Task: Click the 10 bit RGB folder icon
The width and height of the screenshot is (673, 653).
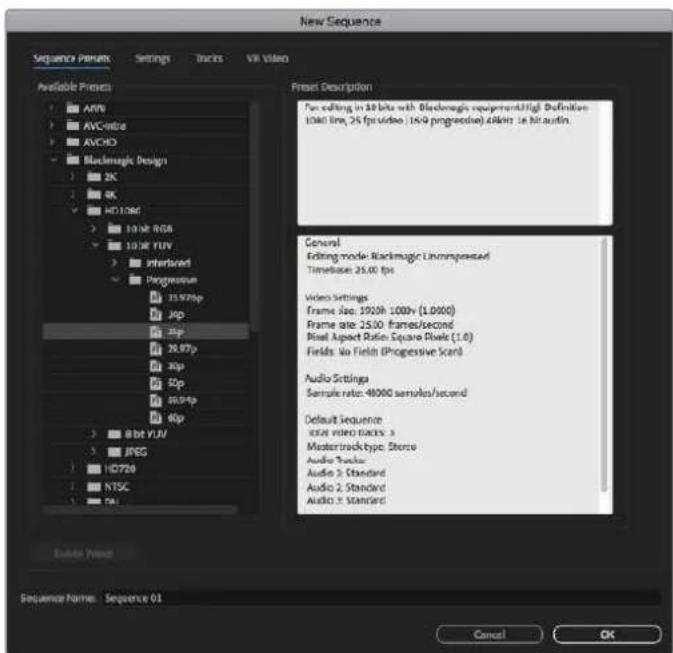Action: (x=115, y=228)
